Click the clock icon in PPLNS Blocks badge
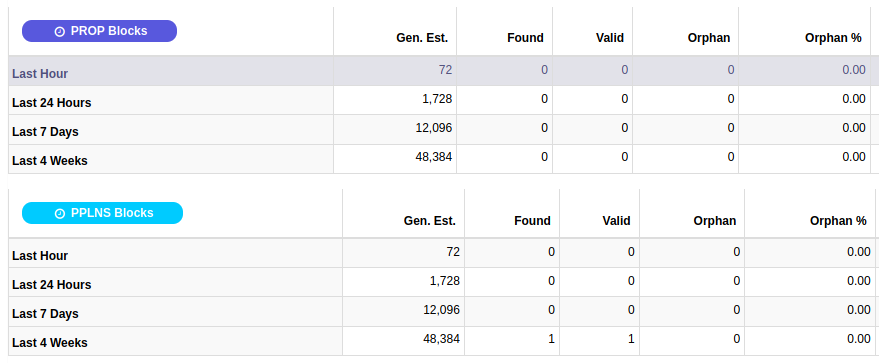This screenshot has width=879, height=363. coord(59,213)
